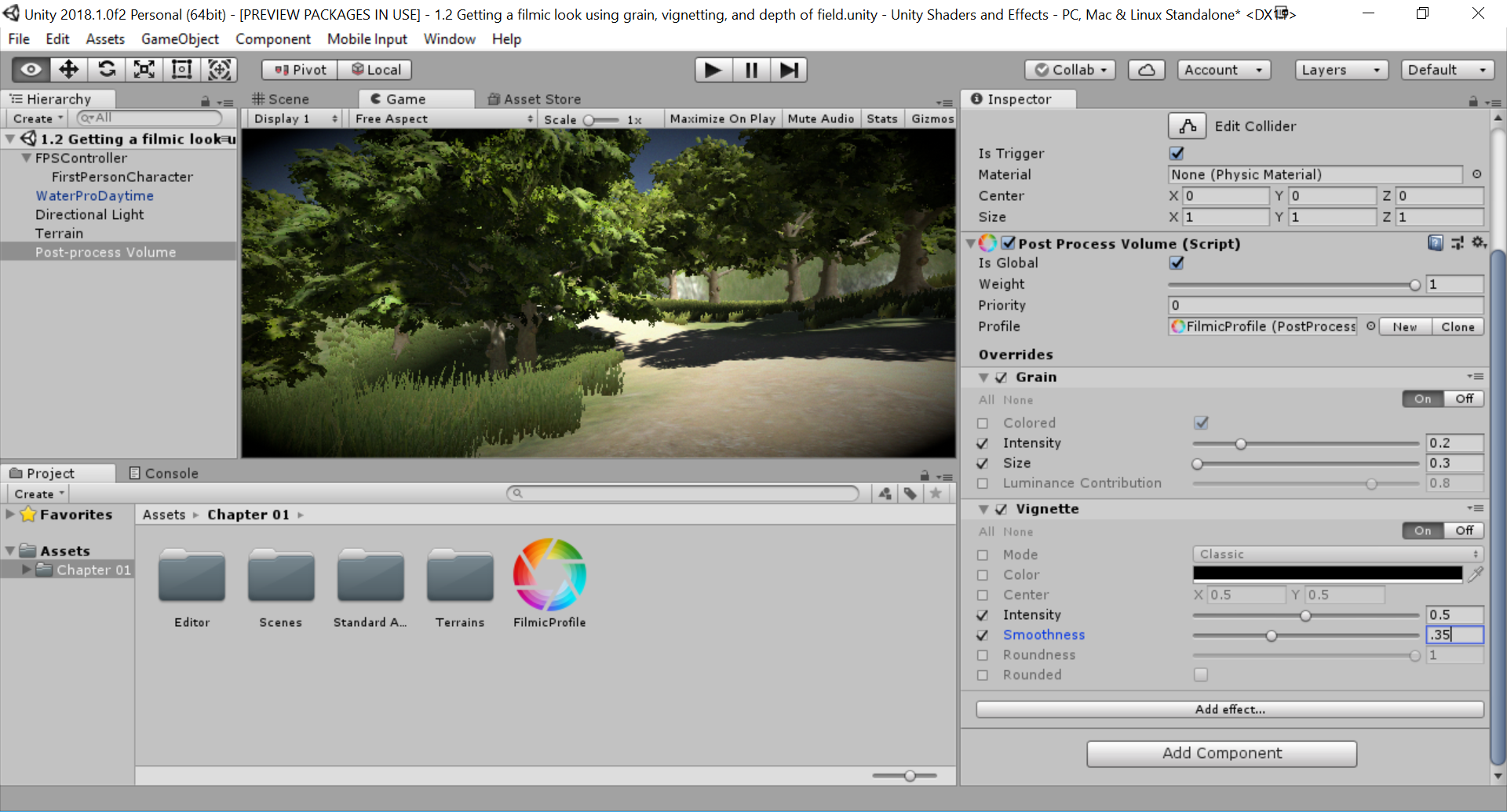This screenshot has width=1507, height=812.
Task: Select the Rect Transform tool
Action: click(x=182, y=70)
